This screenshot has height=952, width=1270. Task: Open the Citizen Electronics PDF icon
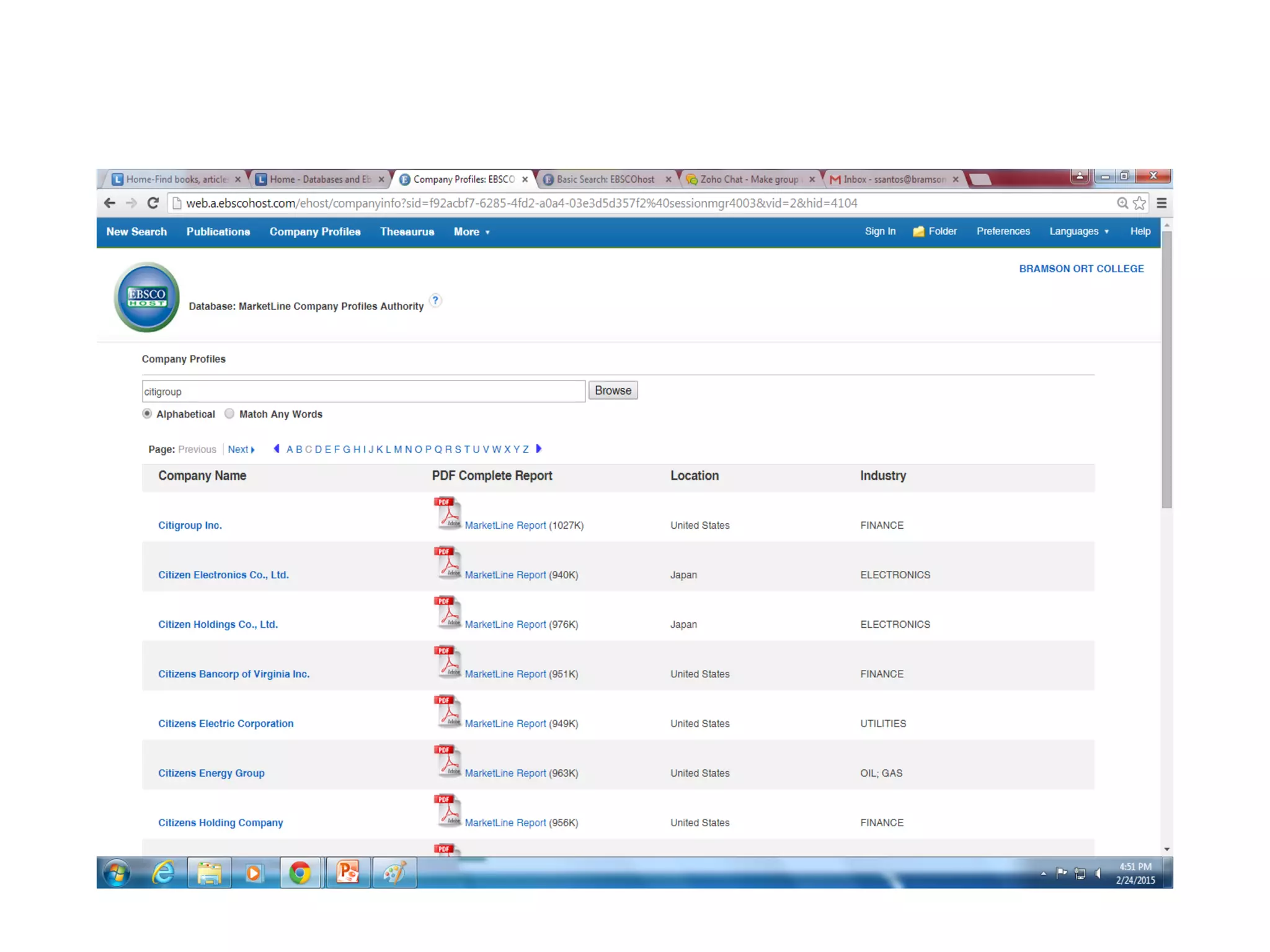pos(447,563)
